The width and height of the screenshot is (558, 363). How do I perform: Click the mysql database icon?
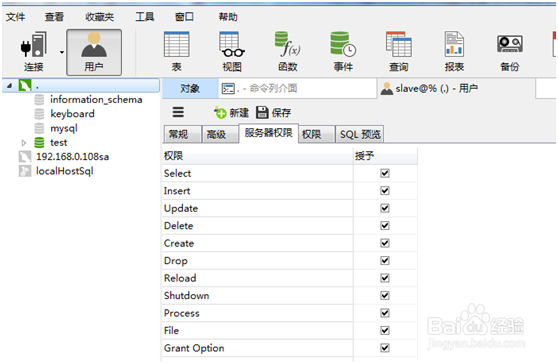(x=40, y=128)
